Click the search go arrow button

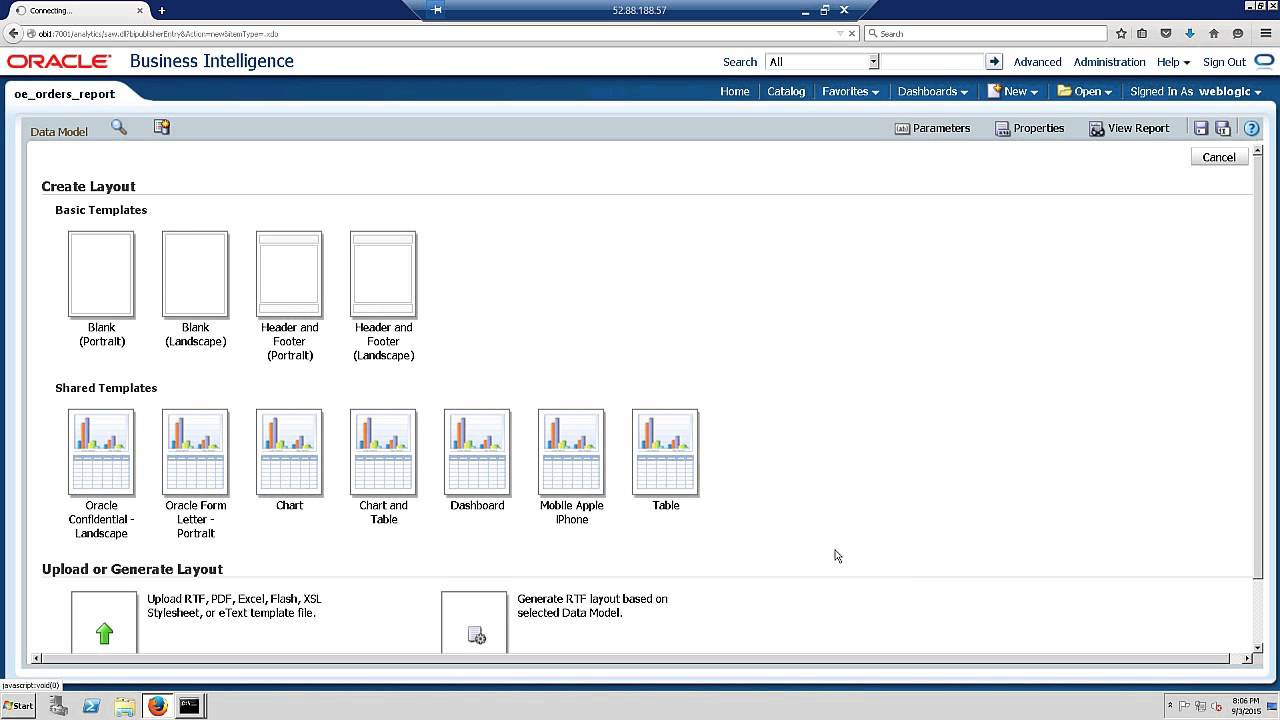pyautogui.click(x=994, y=62)
